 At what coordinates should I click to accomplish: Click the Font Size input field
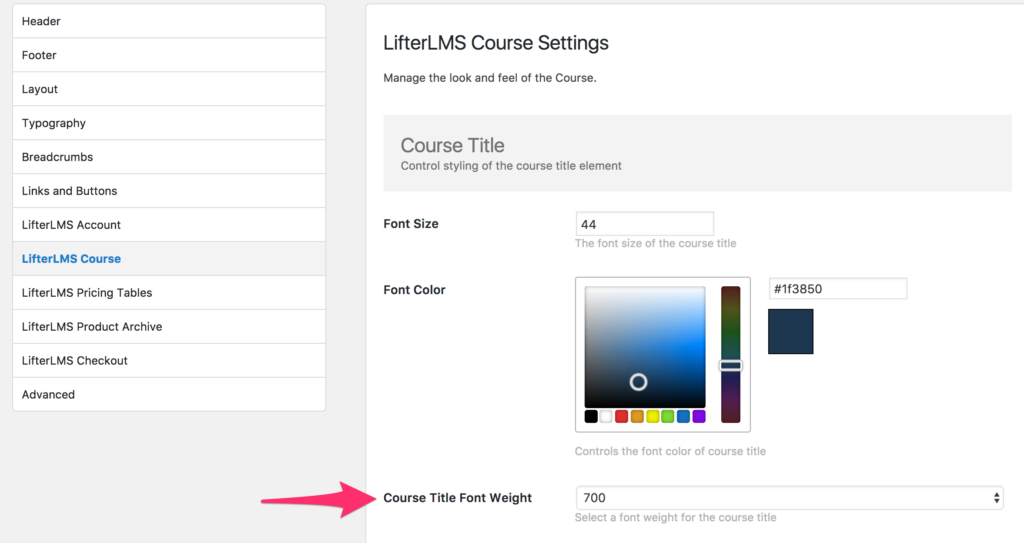(645, 224)
